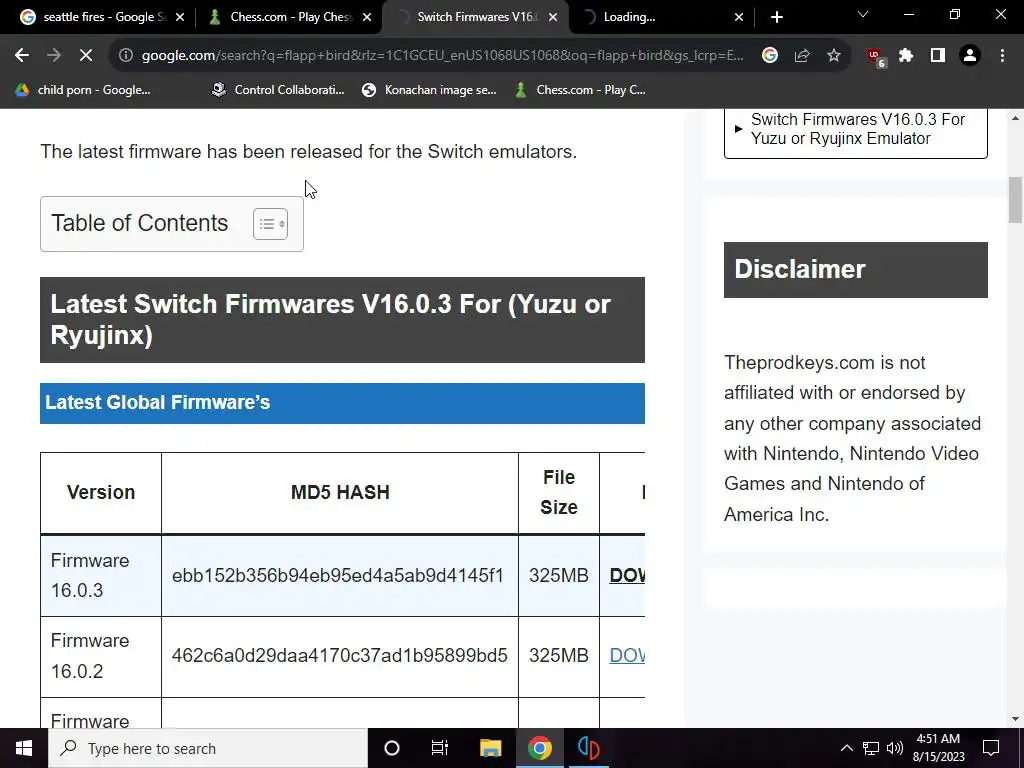
Task: Click the taskbar search box
Action: point(208,748)
